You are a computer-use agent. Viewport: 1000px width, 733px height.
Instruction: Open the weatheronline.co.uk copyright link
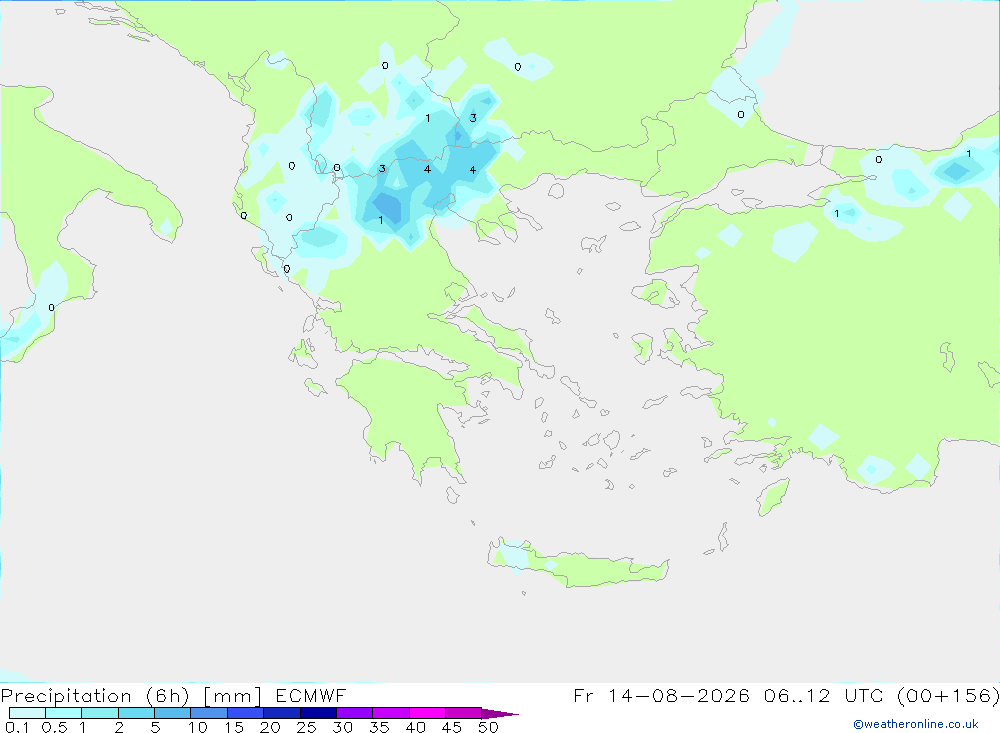pyautogui.click(x=915, y=724)
